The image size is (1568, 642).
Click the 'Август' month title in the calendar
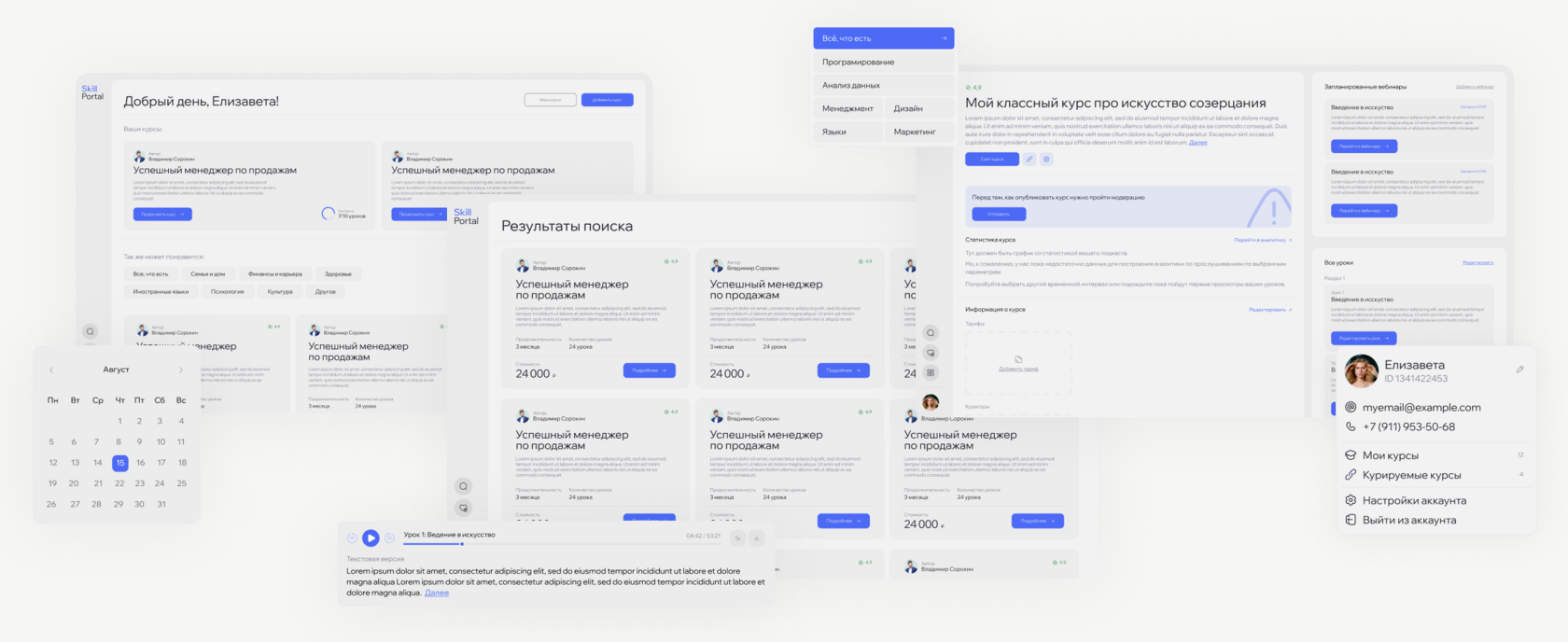click(x=116, y=370)
